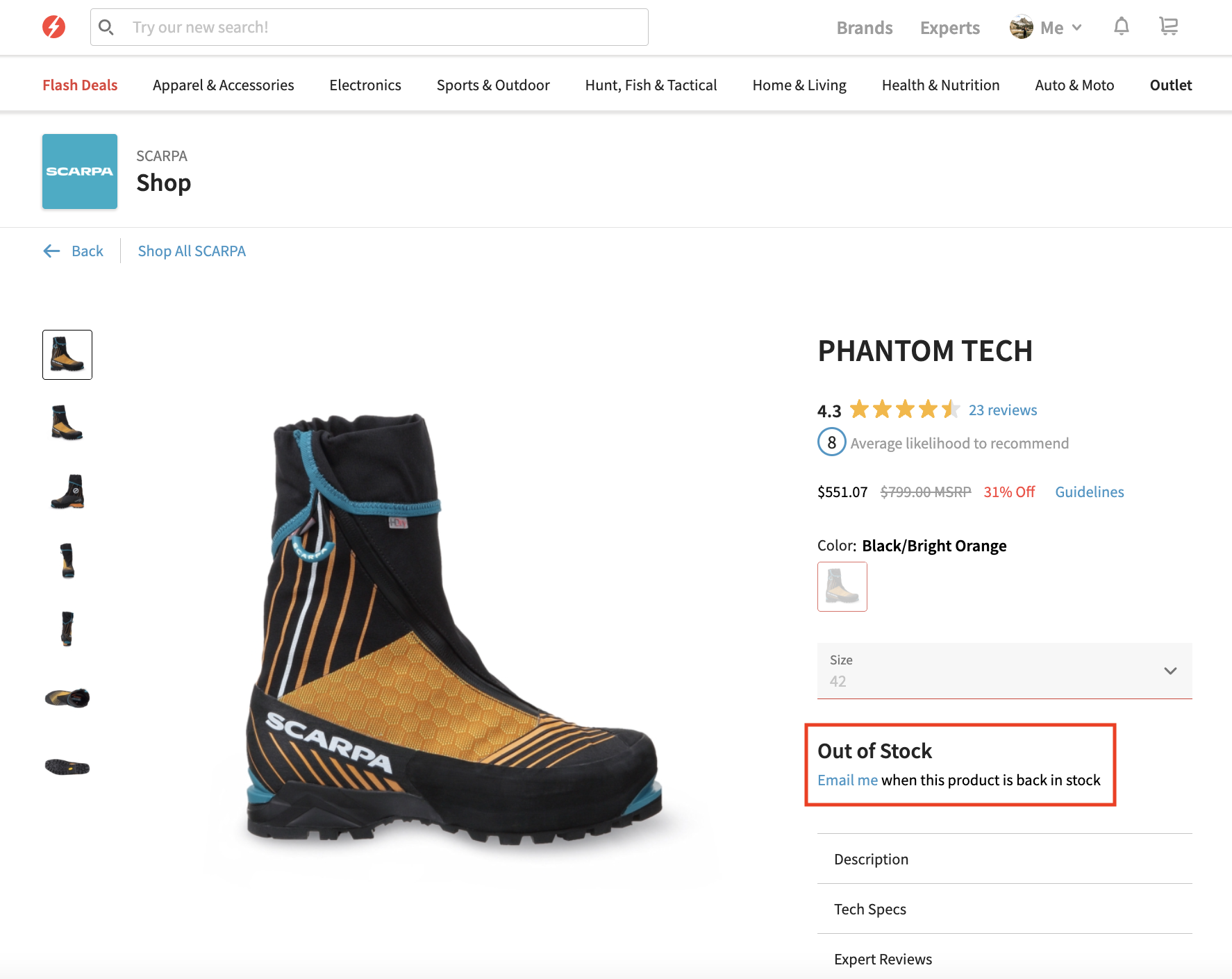Expand the Tech Specs section

click(x=1004, y=909)
